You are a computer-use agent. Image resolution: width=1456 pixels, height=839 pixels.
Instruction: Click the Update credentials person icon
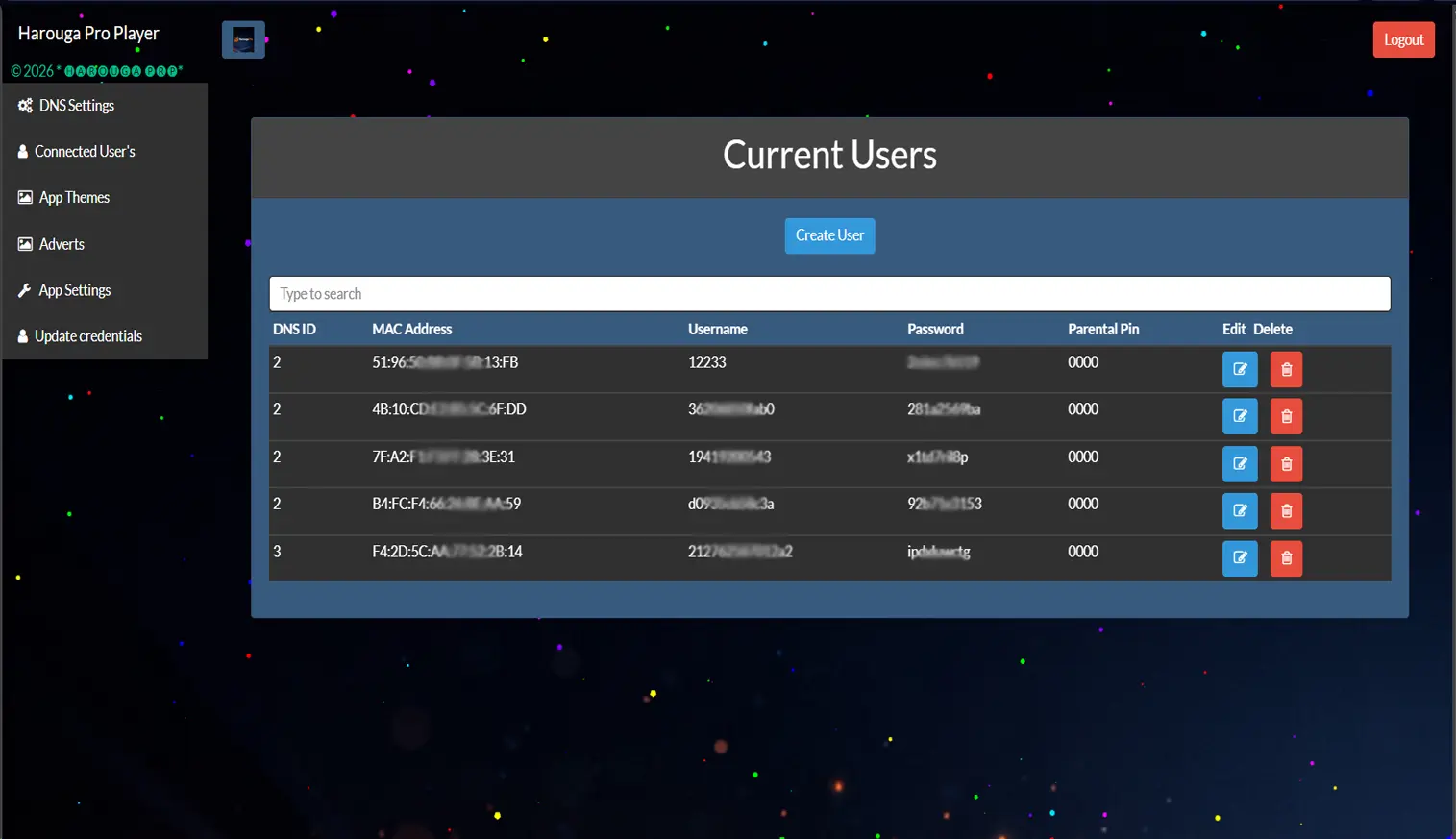click(23, 336)
